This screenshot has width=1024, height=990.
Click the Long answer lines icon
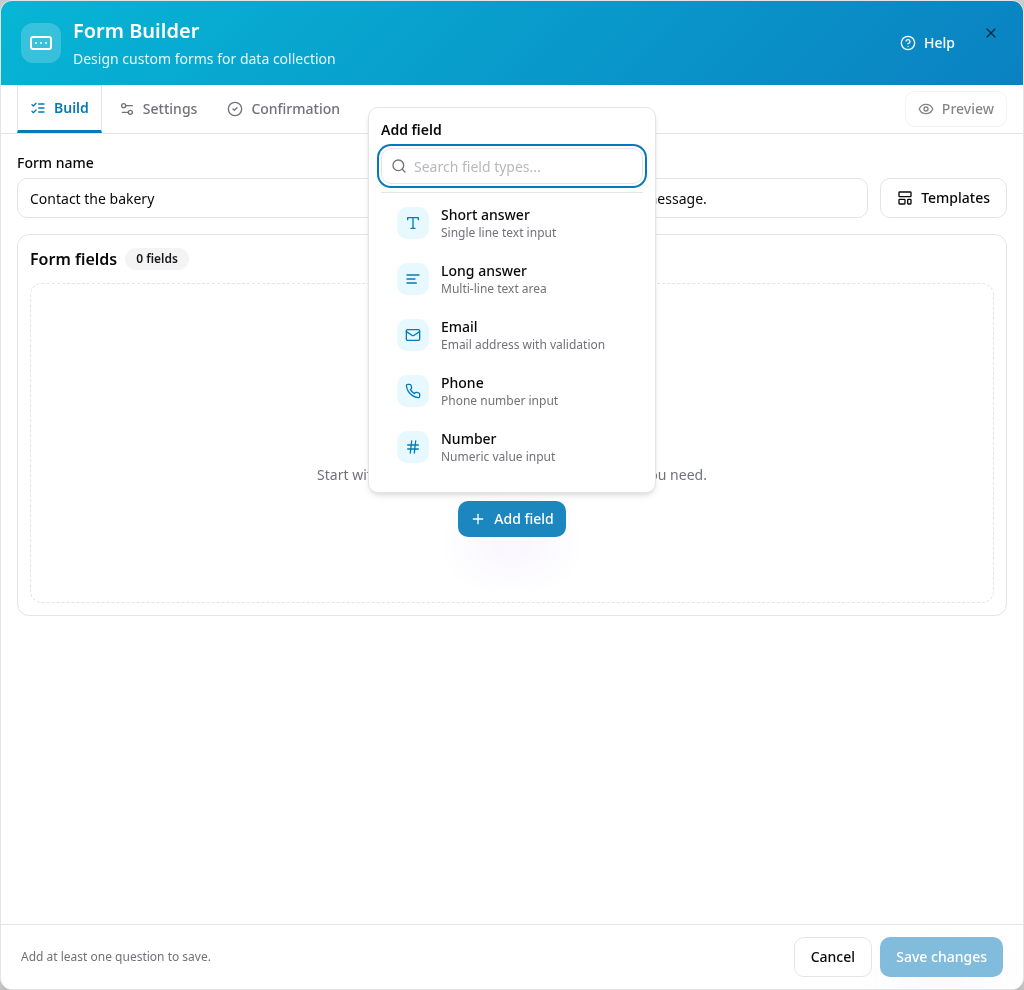[413, 279]
